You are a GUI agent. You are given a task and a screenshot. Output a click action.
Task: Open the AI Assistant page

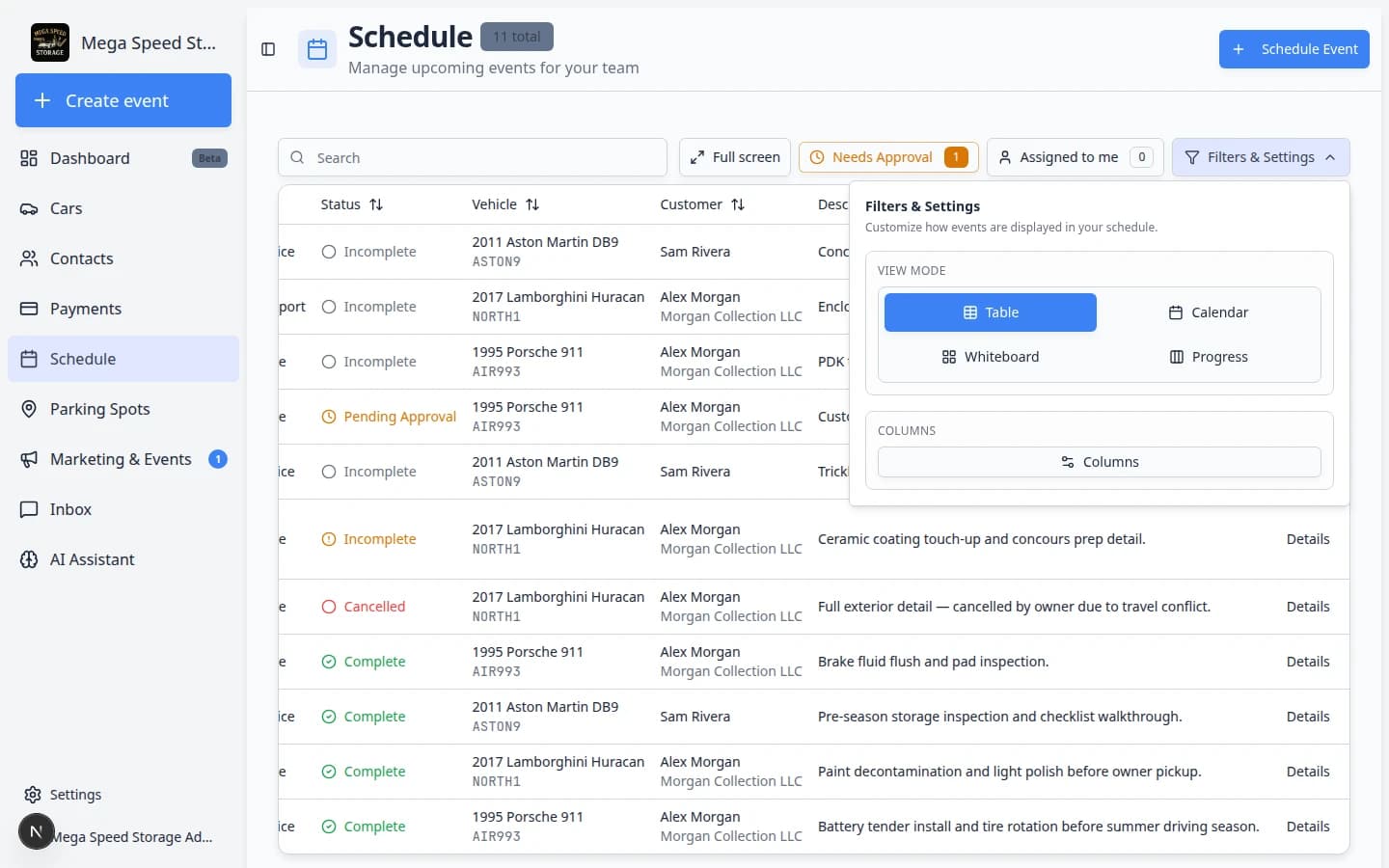pos(123,559)
